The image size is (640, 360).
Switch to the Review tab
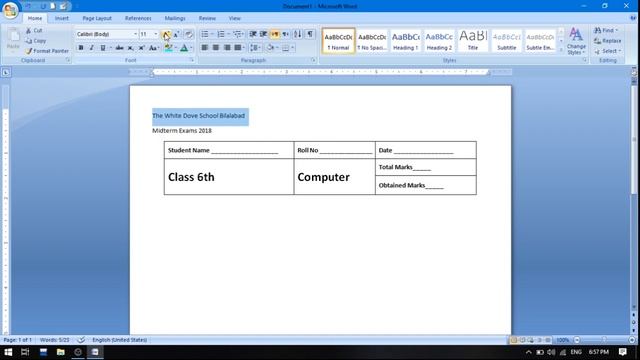[207, 18]
